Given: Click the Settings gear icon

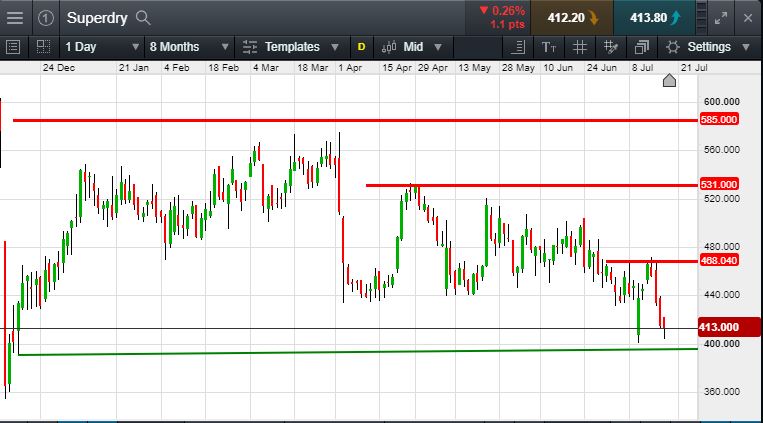Looking at the screenshot, I should click(672, 47).
